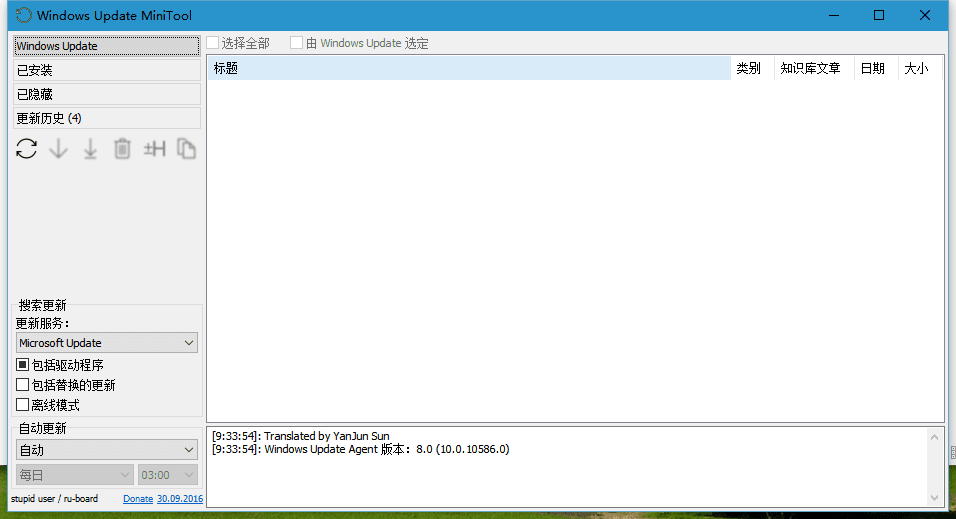This screenshot has width=956, height=519.
Task: Toggle the 包括驱动程序 checkbox
Action: [x=23, y=365]
